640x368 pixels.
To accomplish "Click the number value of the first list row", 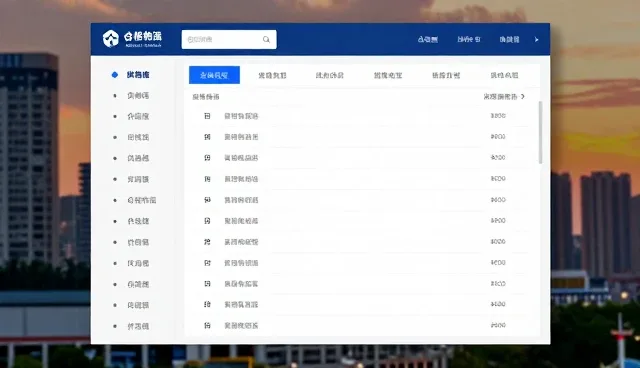I will [x=498, y=116].
